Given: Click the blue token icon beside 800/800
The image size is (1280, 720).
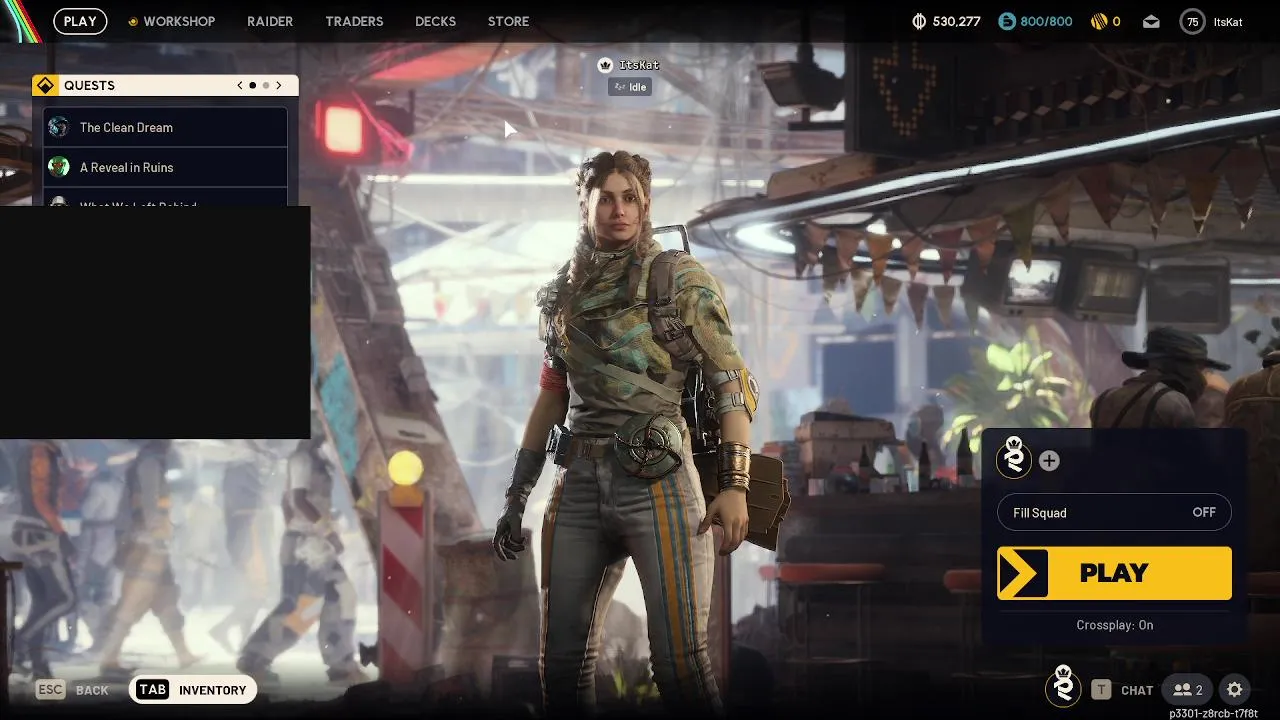Looking at the screenshot, I should pyautogui.click(x=1007, y=21).
